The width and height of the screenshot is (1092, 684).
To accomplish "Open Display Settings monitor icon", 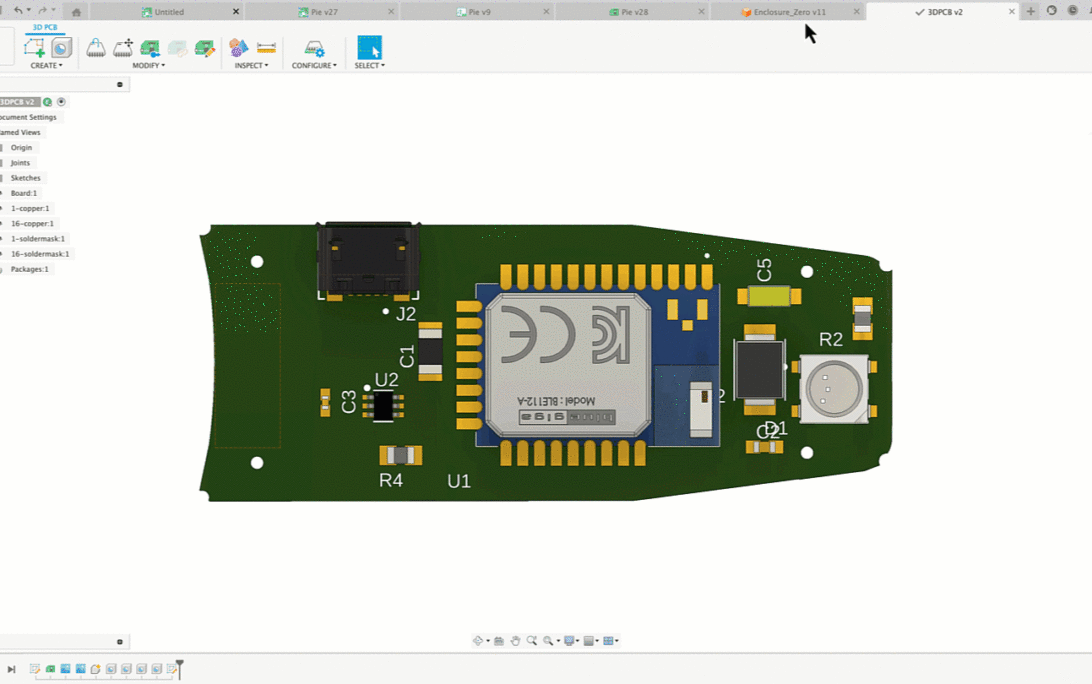I will [569, 641].
